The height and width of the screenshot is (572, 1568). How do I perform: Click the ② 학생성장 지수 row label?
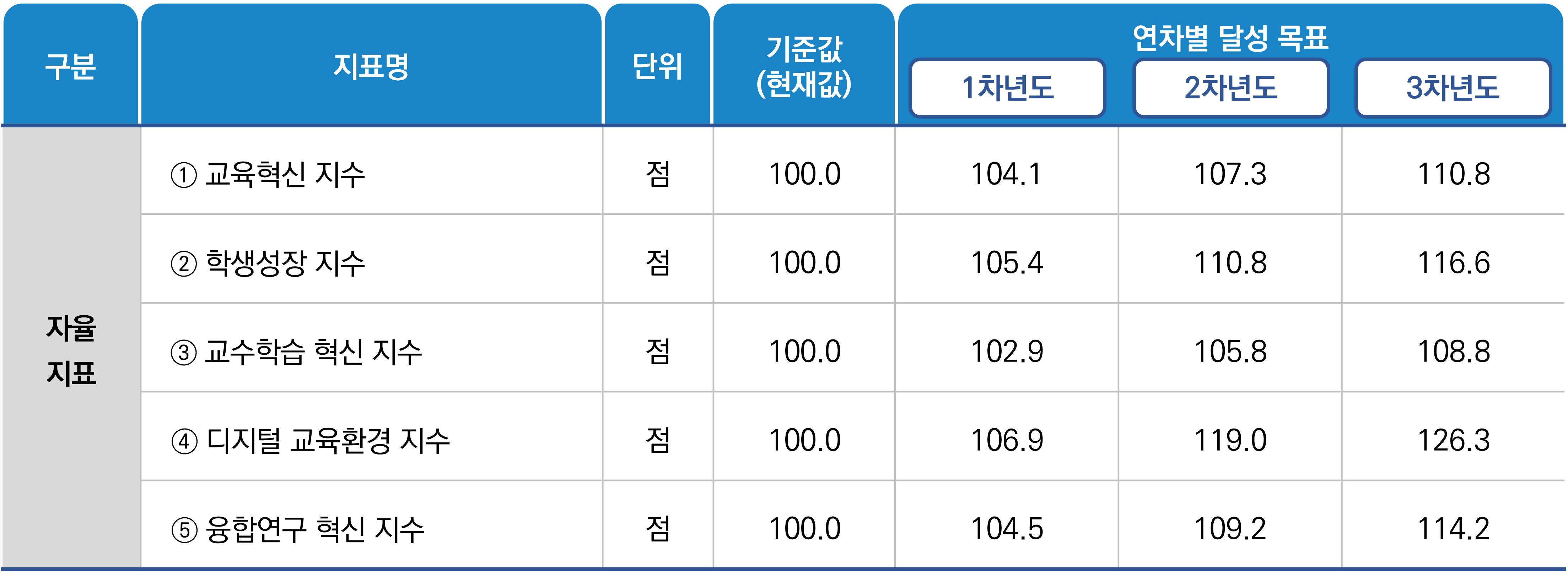tap(268, 263)
